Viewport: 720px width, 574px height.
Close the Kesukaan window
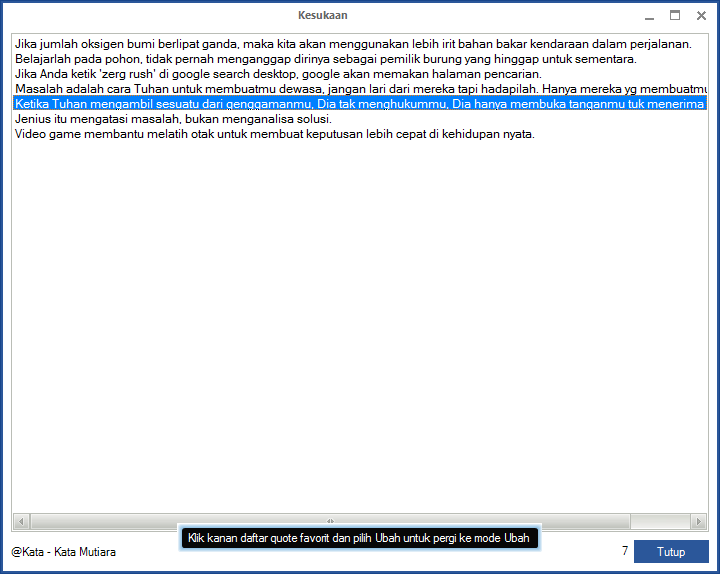701,16
